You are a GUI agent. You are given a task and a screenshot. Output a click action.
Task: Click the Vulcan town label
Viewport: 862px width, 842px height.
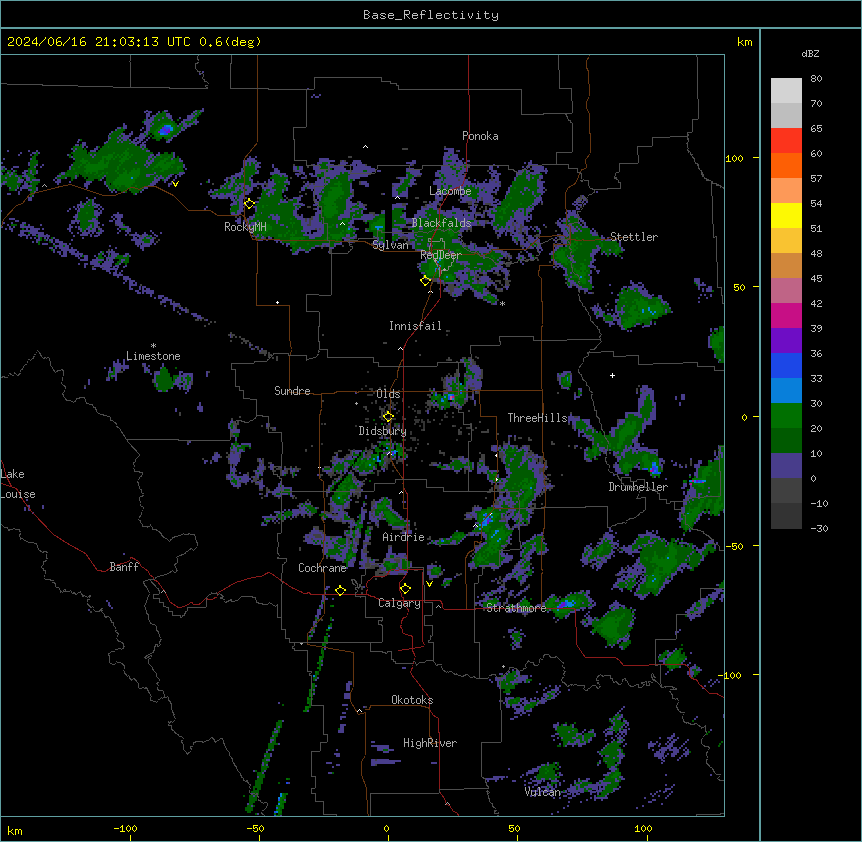(543, 792)
